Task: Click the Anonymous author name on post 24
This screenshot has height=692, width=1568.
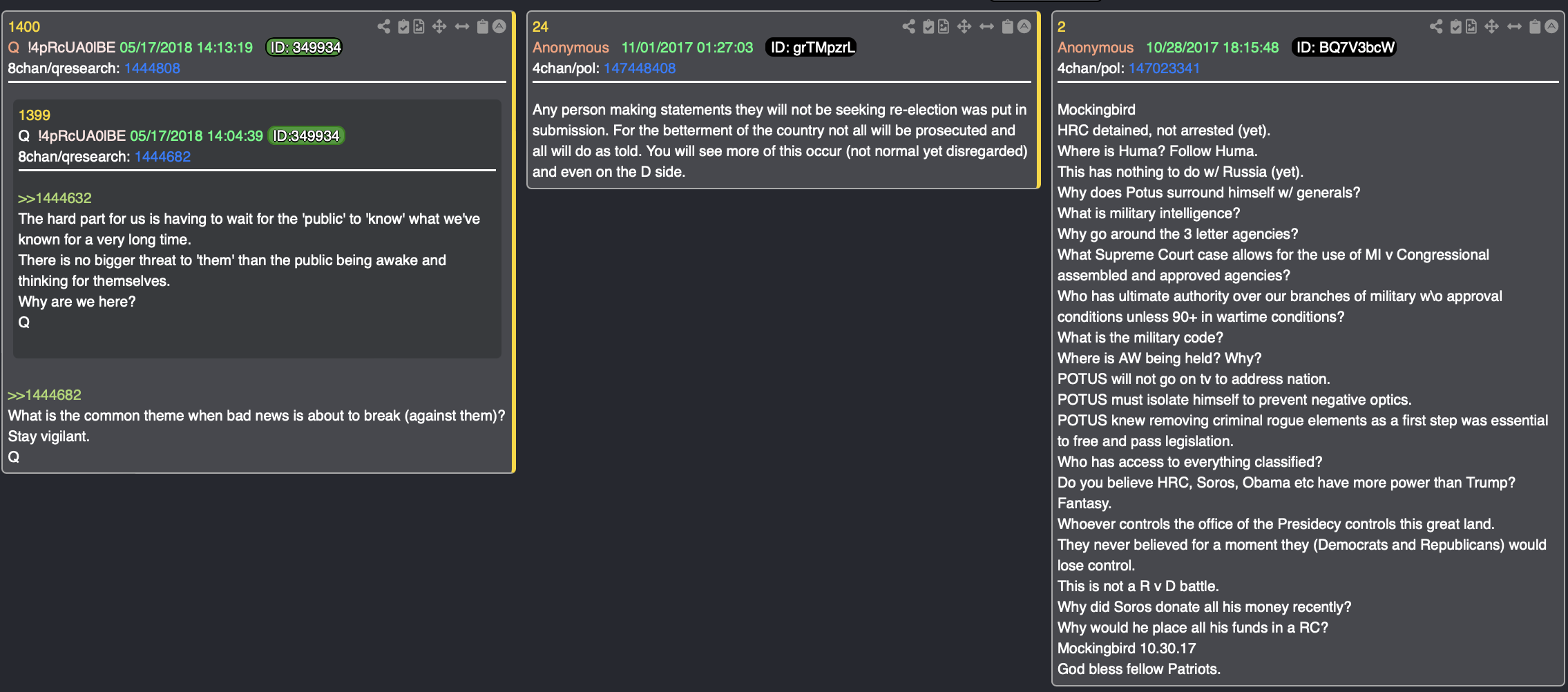Action: 571,48
